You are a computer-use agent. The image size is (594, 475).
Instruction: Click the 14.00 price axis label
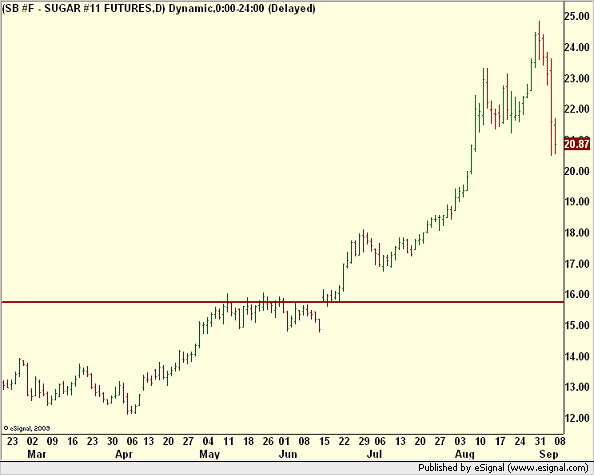(x=577, y=356)
